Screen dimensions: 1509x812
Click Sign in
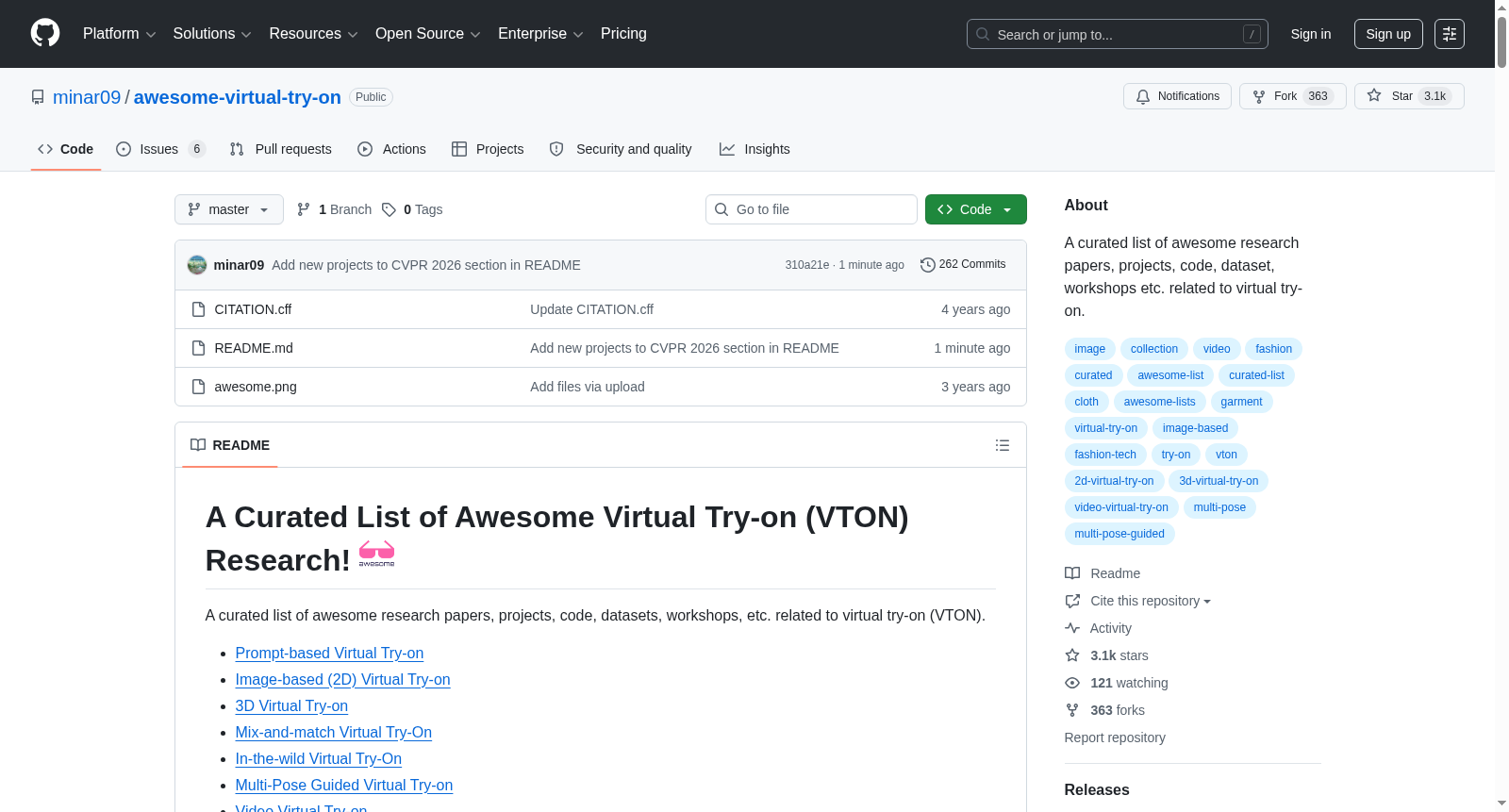[1311, 34]
